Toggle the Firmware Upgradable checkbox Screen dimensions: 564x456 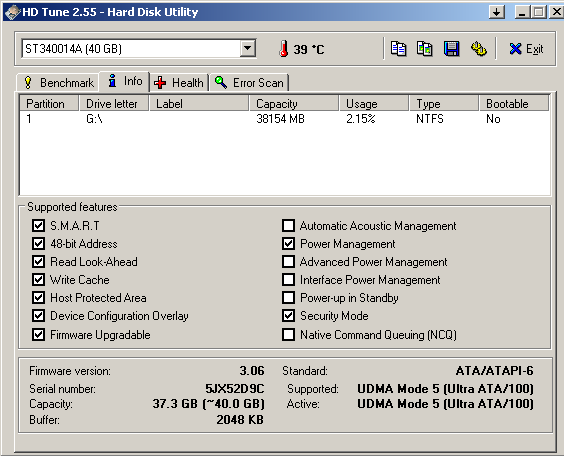pos(38,334)
